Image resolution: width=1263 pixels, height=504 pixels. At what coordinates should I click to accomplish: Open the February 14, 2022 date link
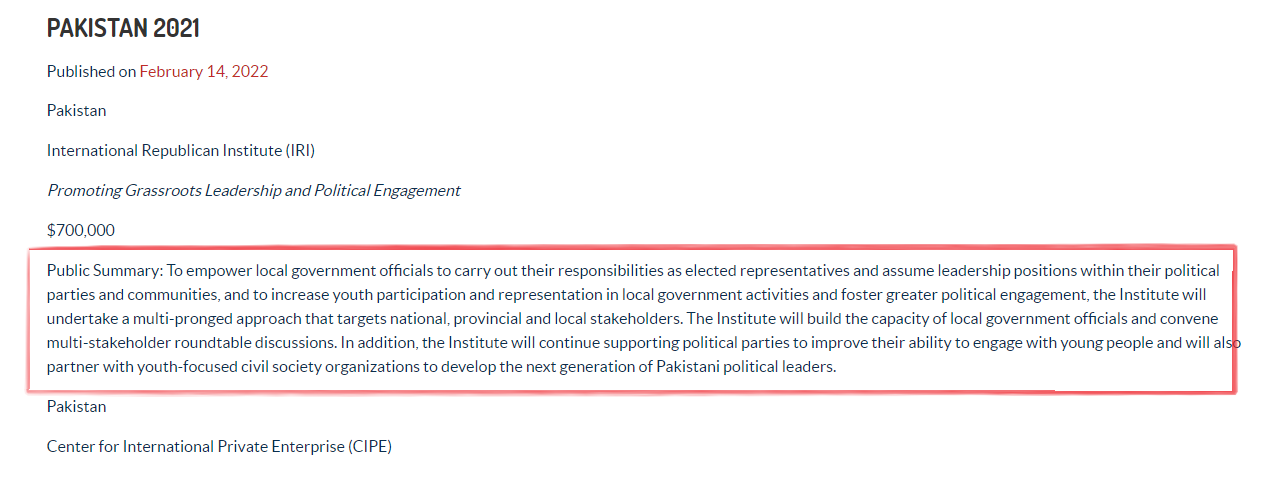[204, 71]
